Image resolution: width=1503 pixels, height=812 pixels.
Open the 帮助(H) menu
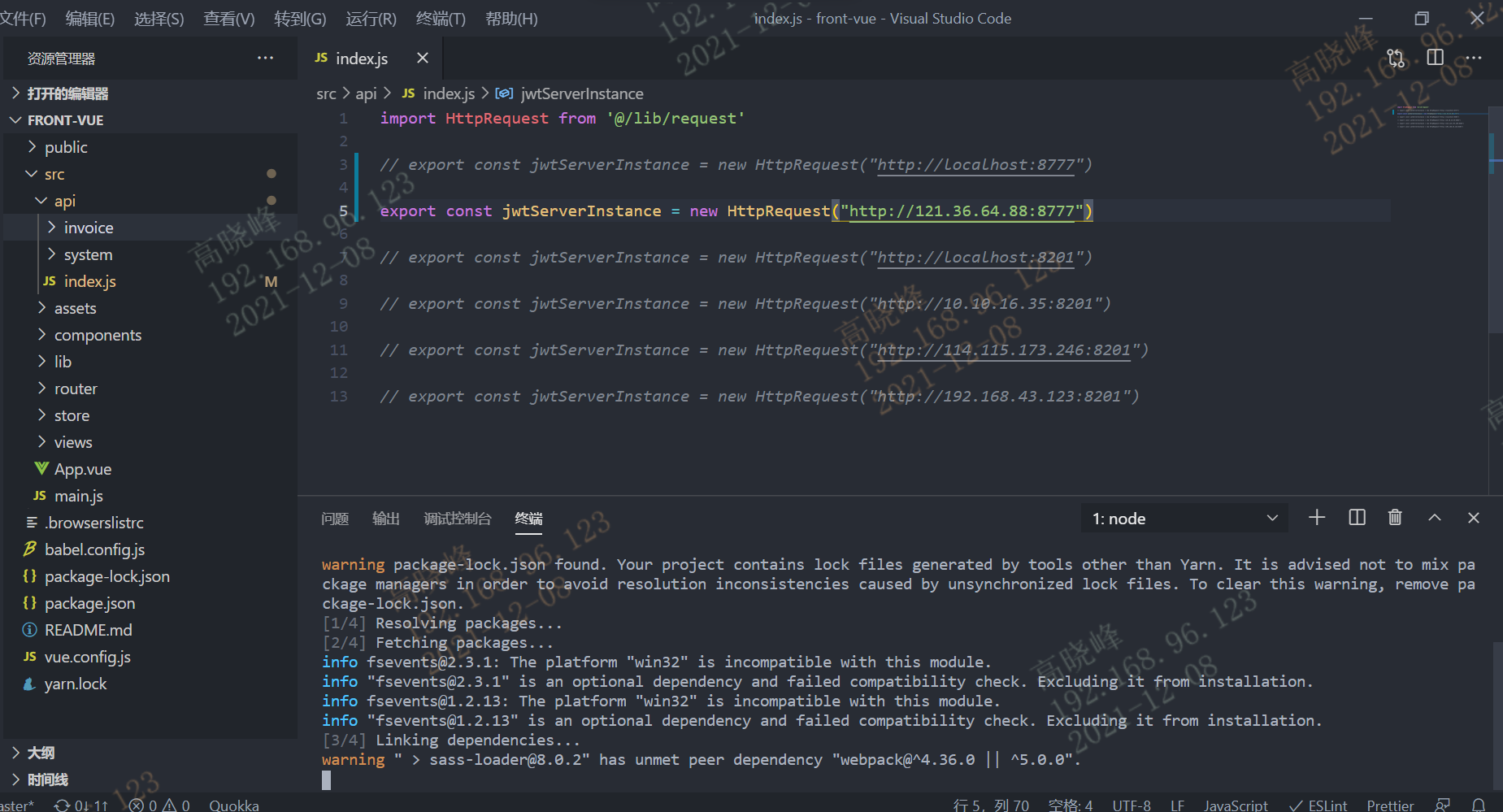coord(511,19)
